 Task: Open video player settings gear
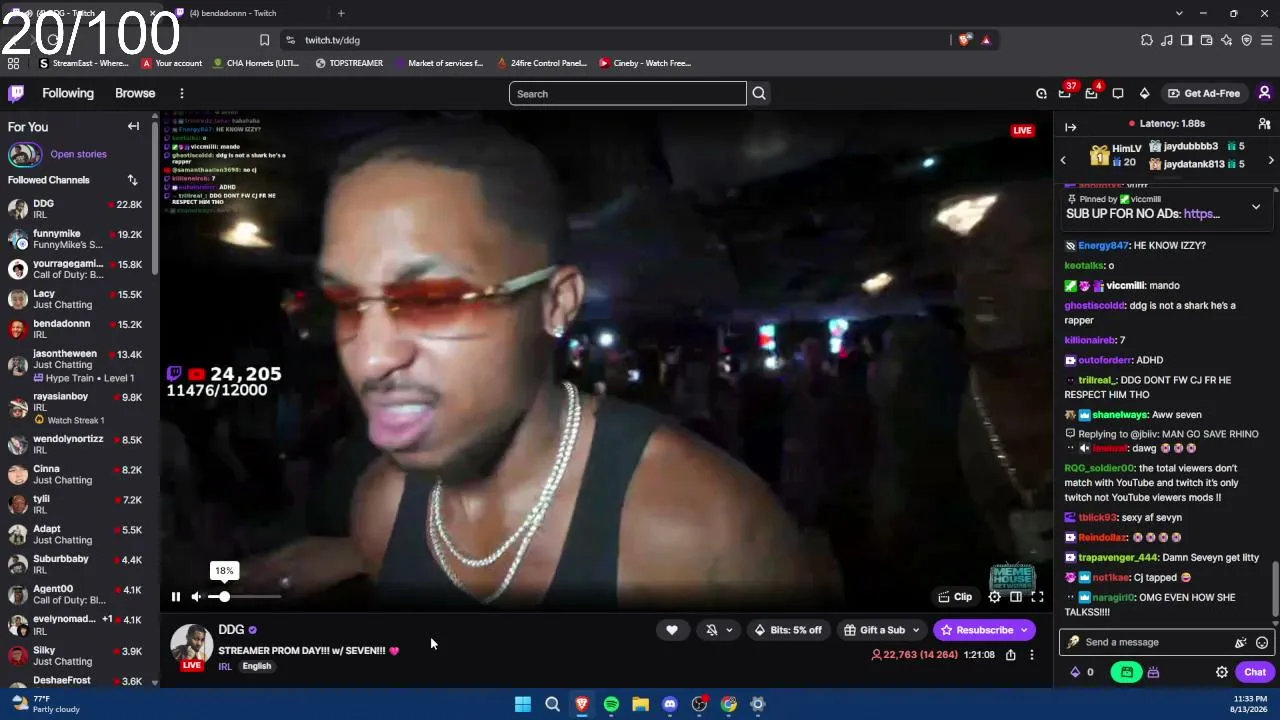[x=994, y=597]
